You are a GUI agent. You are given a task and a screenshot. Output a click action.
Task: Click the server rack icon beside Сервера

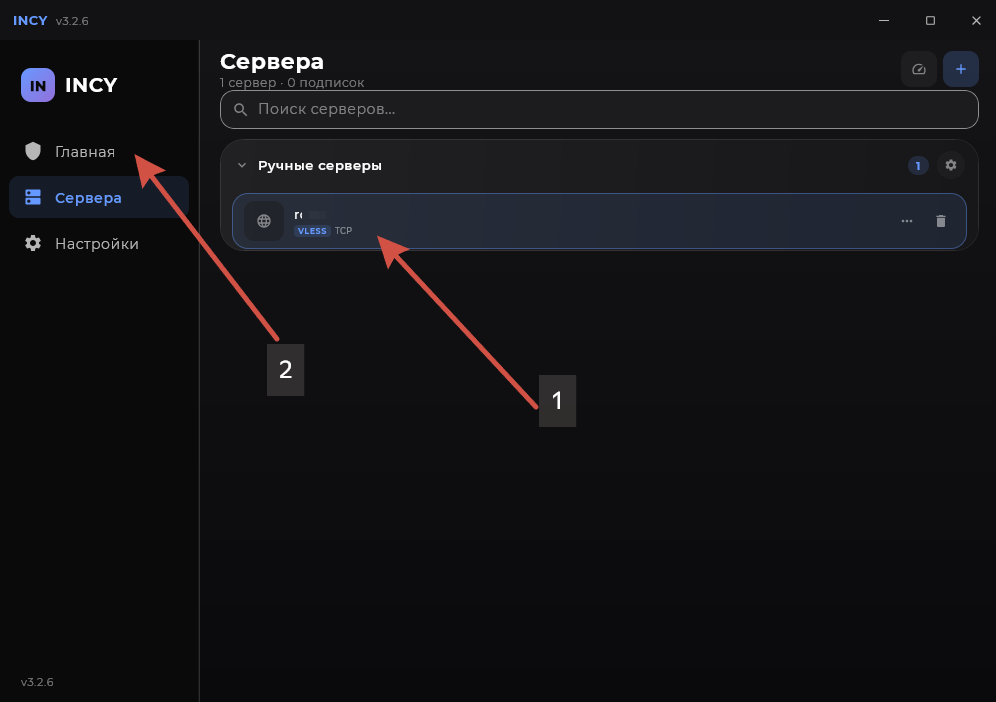click(x=33, y=197)
